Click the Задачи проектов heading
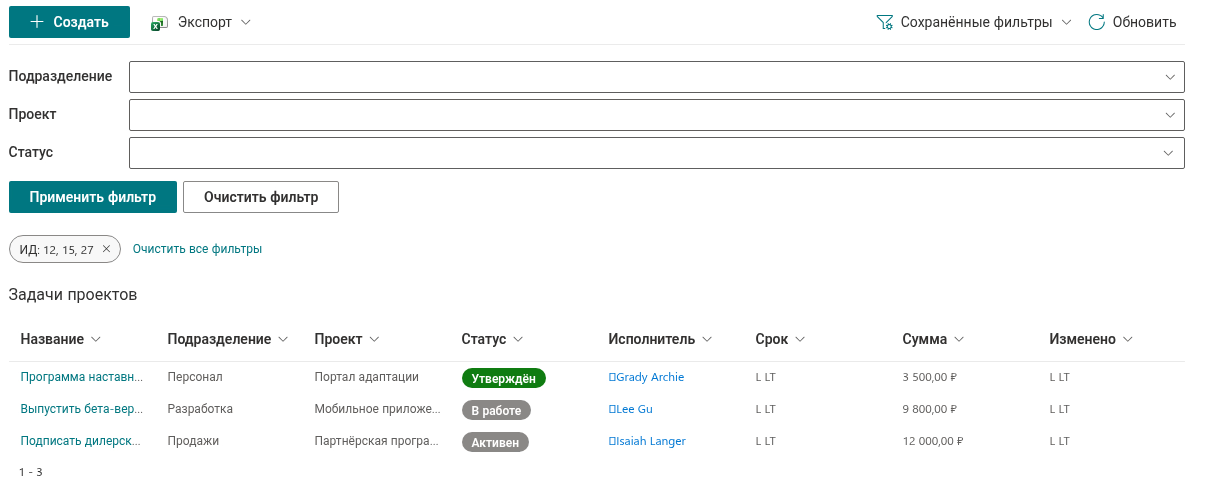This screenshot has height=490, width=1210. point(73,295)
